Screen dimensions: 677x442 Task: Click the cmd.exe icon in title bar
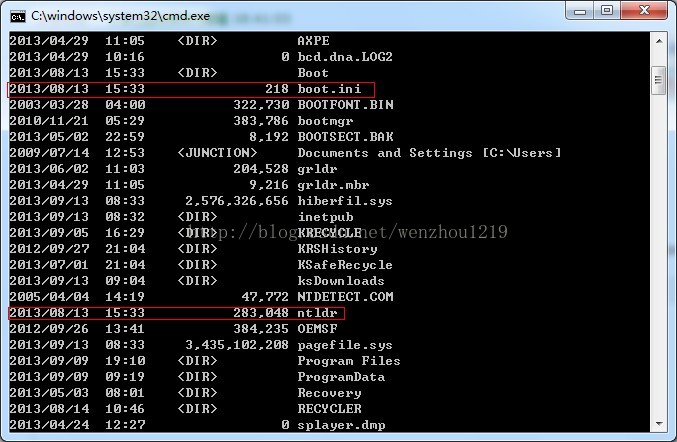18,16
